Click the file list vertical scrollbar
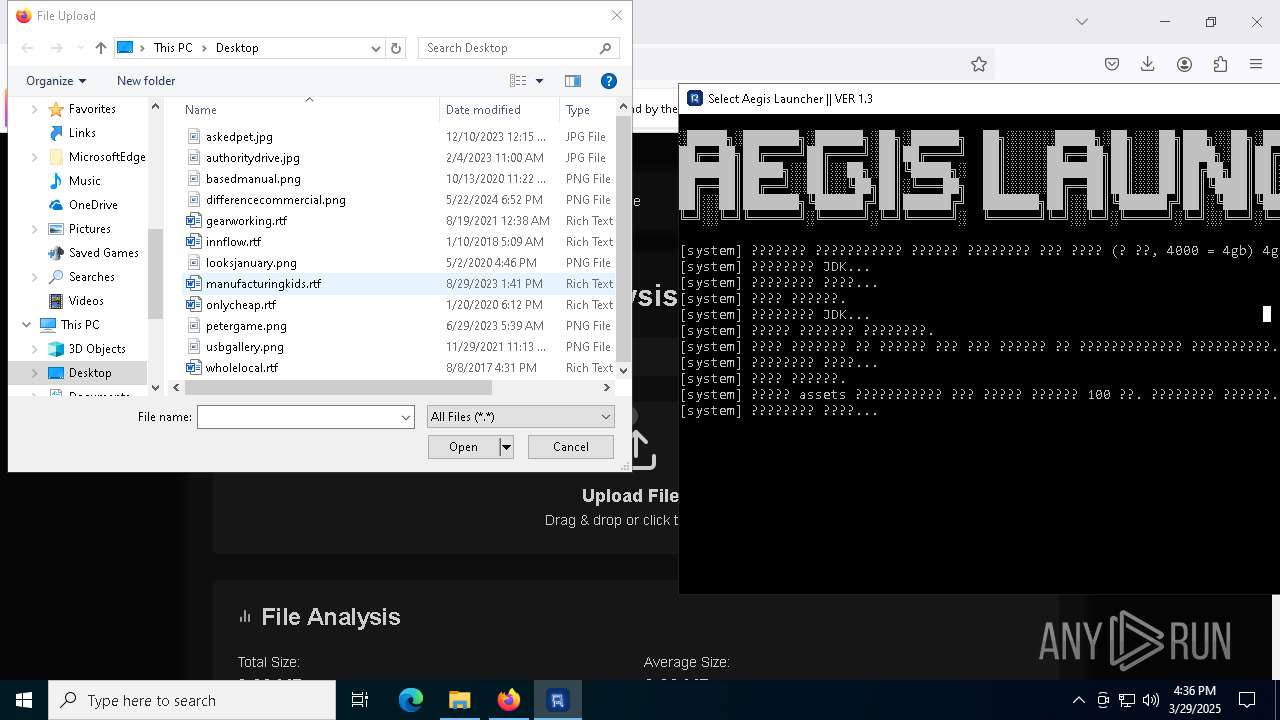The height and width of the screenshot is (720, 1280). [x=624, y=238]
